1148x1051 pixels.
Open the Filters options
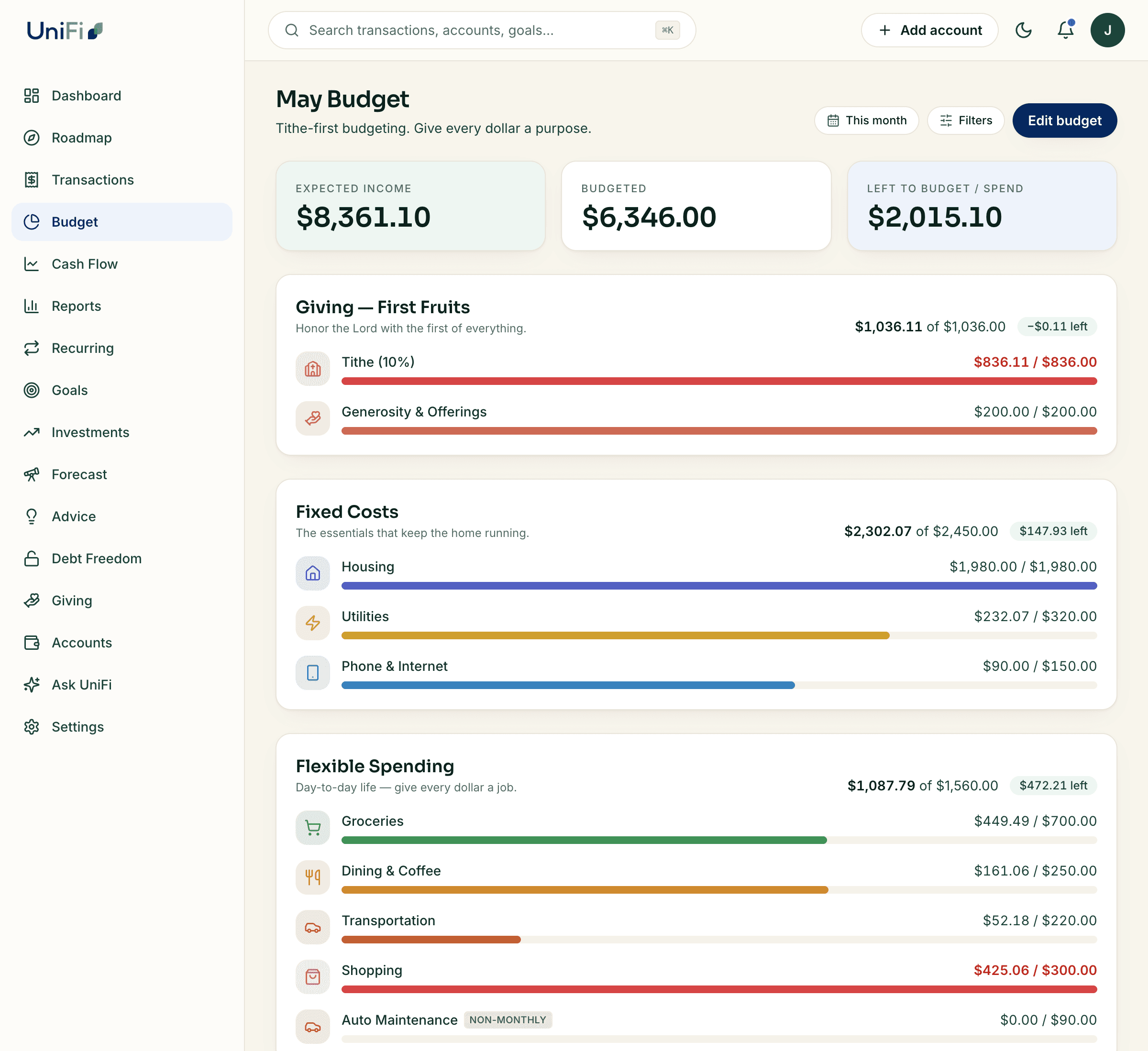pos(965,120)
